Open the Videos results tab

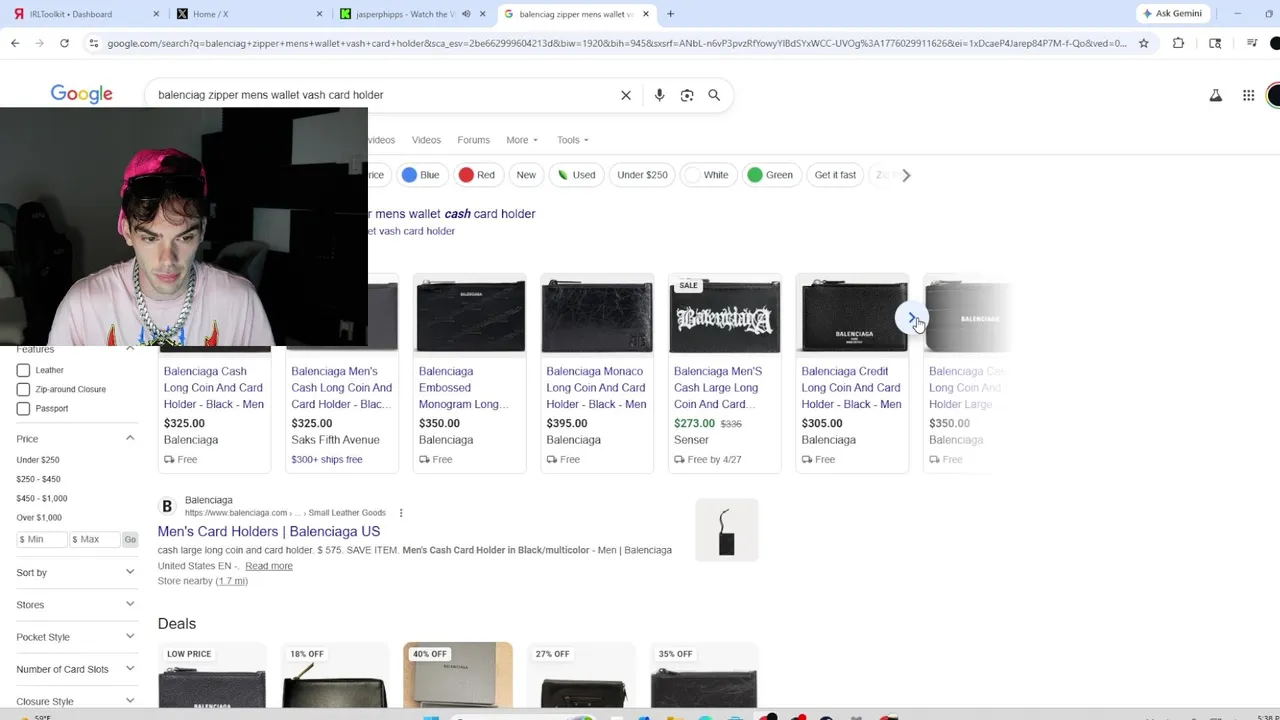[426, 140]
